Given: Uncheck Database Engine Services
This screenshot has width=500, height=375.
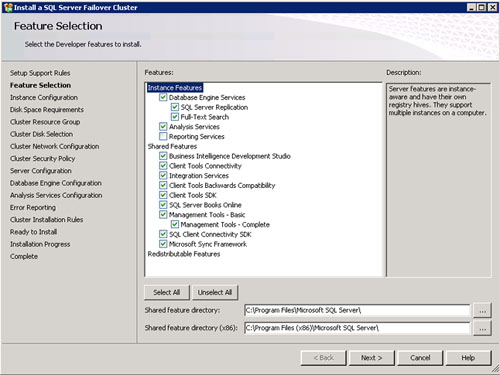Looking at the screenshot, I should [x=163, y=97].
